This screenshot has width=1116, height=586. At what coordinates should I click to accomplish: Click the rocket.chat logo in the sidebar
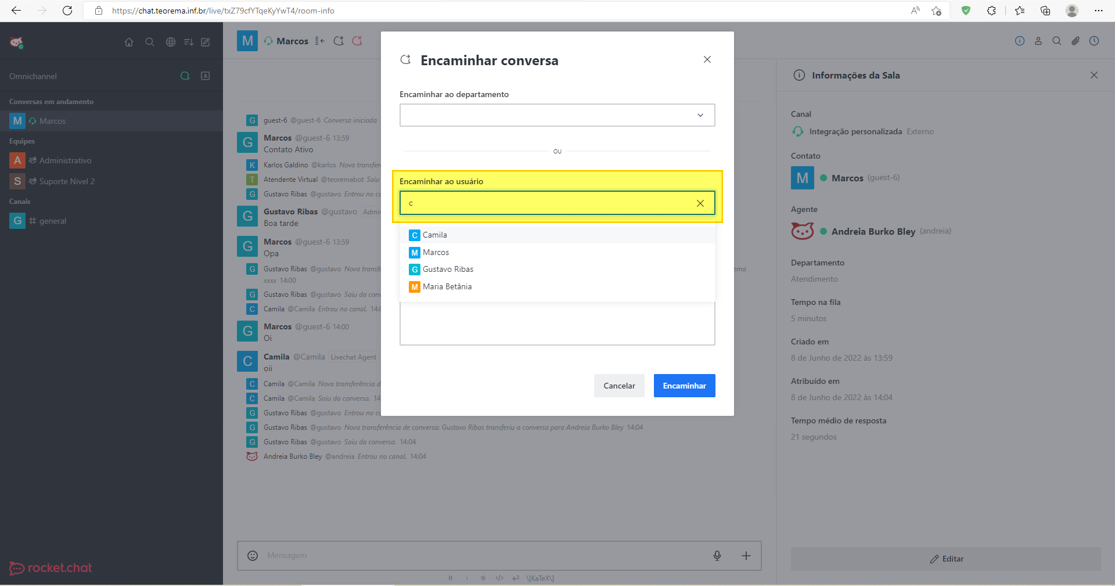pyautogui.click(x=51, y=568)
